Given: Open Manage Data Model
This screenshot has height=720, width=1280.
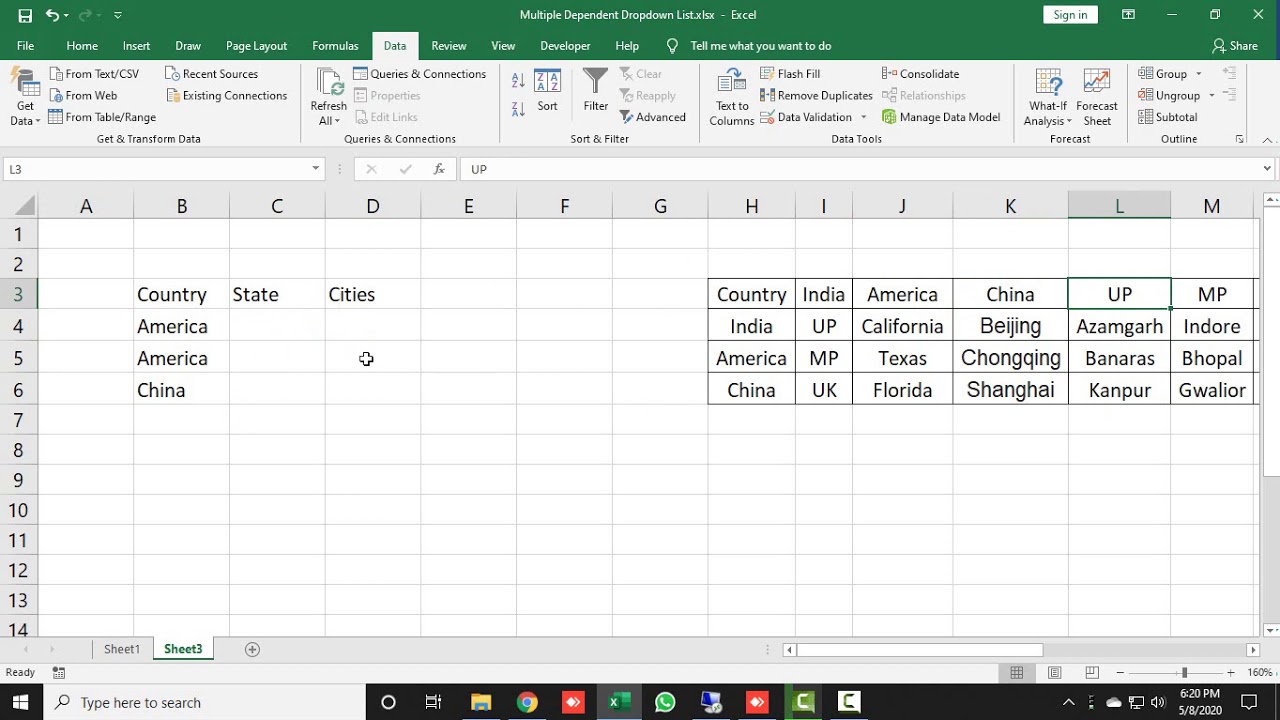Looking at the screenshot, I should (941, 117).
